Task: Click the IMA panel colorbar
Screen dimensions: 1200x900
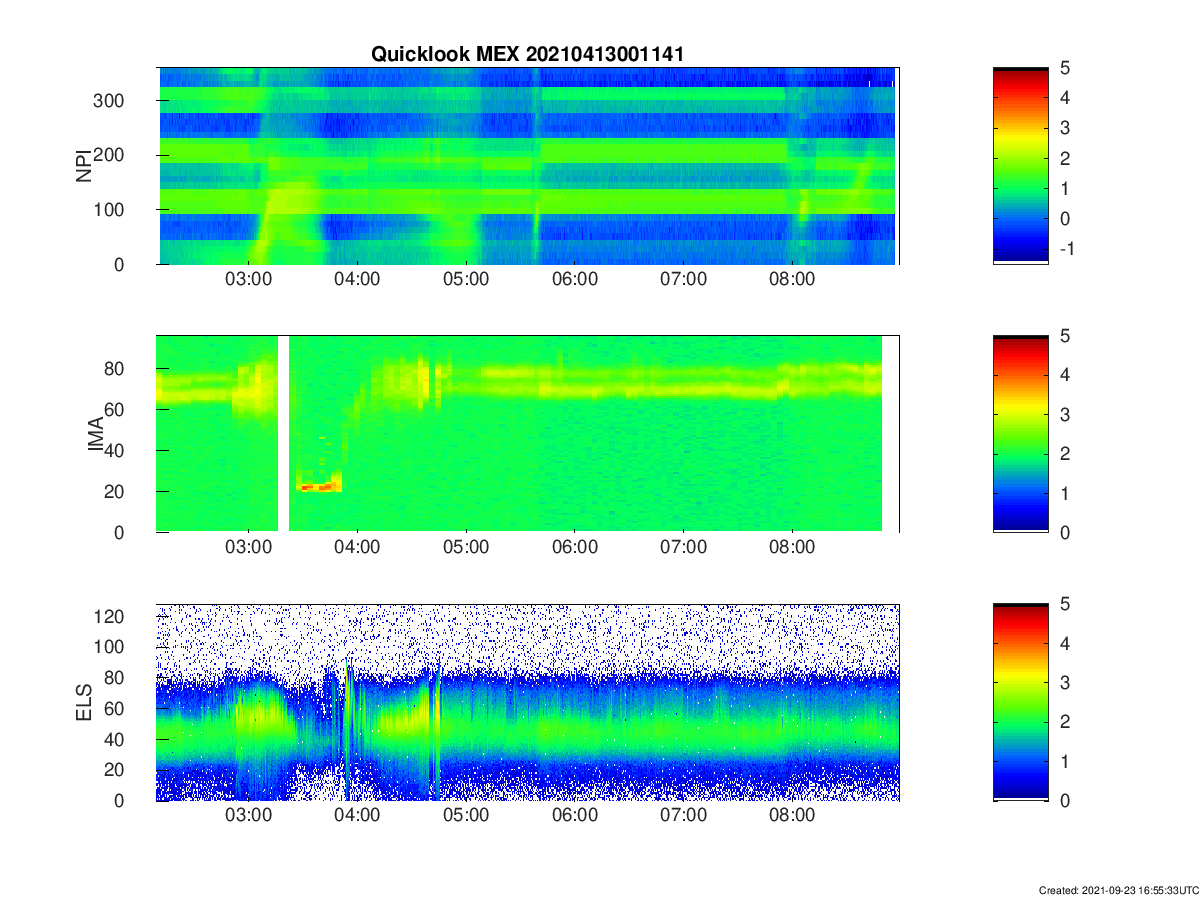Action: [1021, 434]
